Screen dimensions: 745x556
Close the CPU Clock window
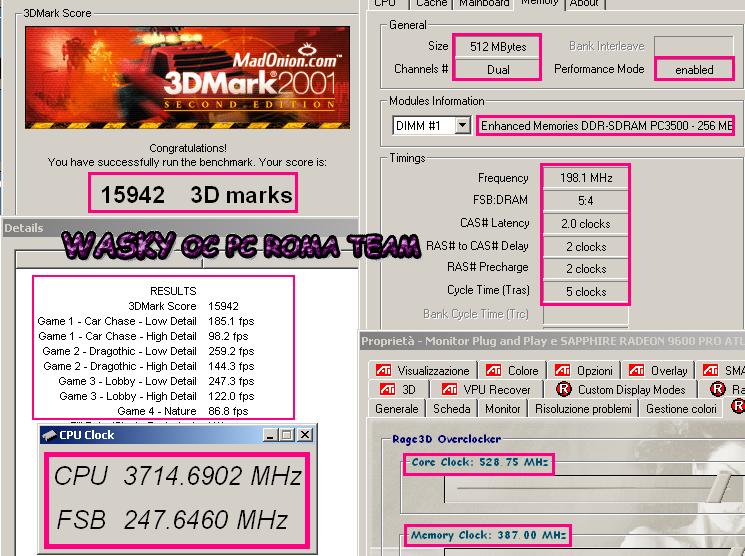click(305, 435)
